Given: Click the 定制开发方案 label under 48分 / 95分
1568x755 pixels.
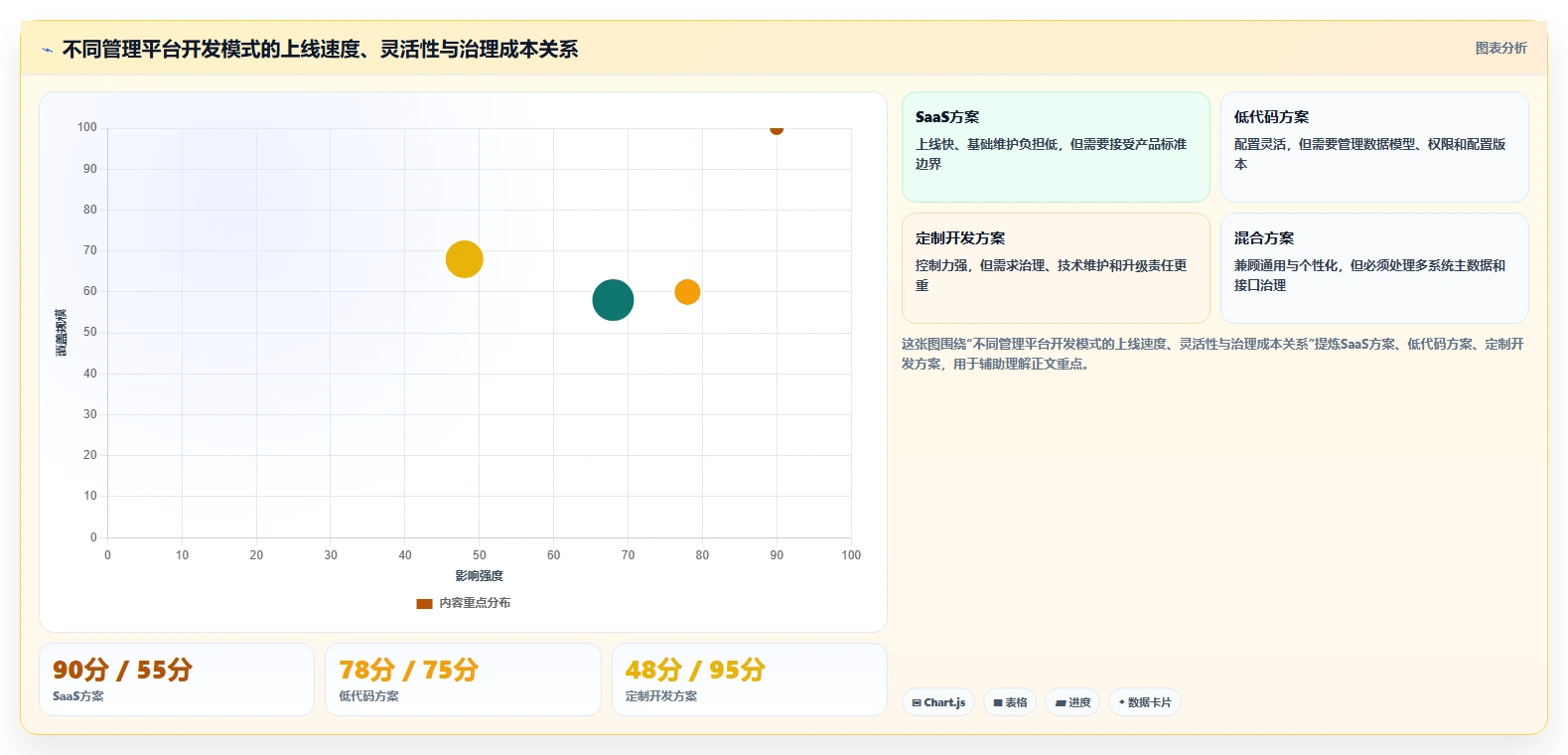Looking at the screenshot, I should coord(661,696).
